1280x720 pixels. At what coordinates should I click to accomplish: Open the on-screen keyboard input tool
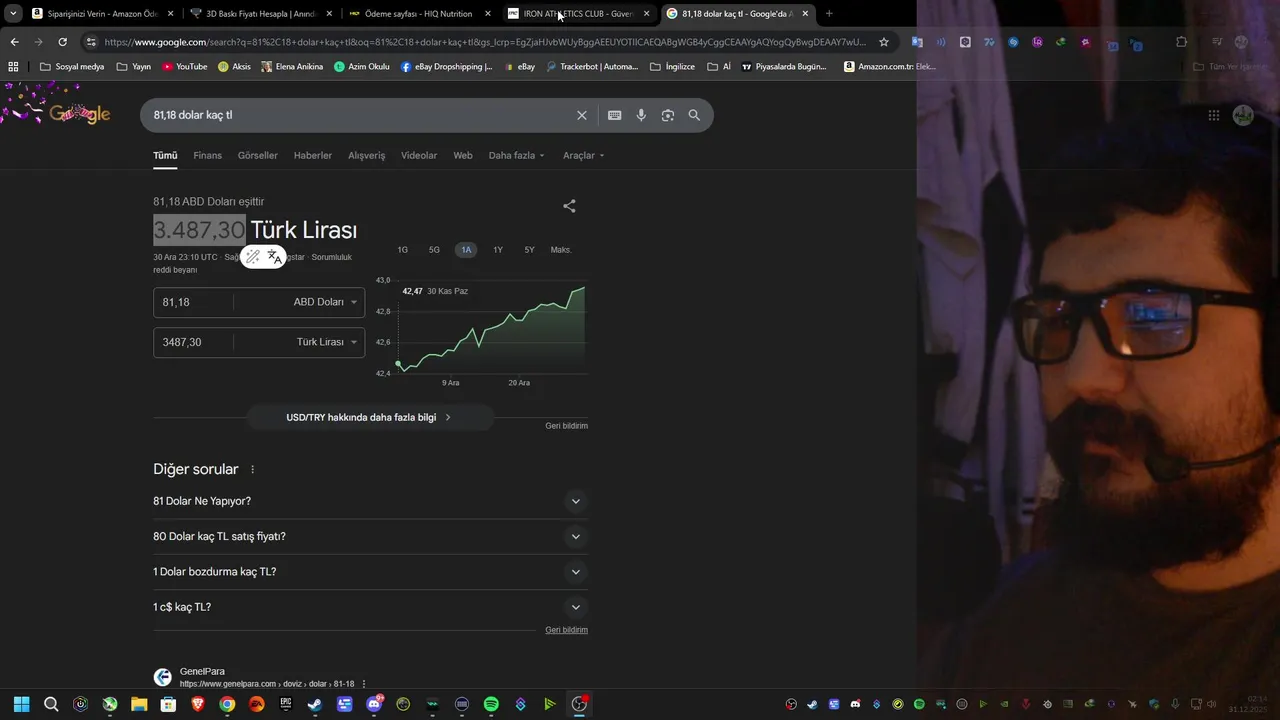click(x=615, y=115)
